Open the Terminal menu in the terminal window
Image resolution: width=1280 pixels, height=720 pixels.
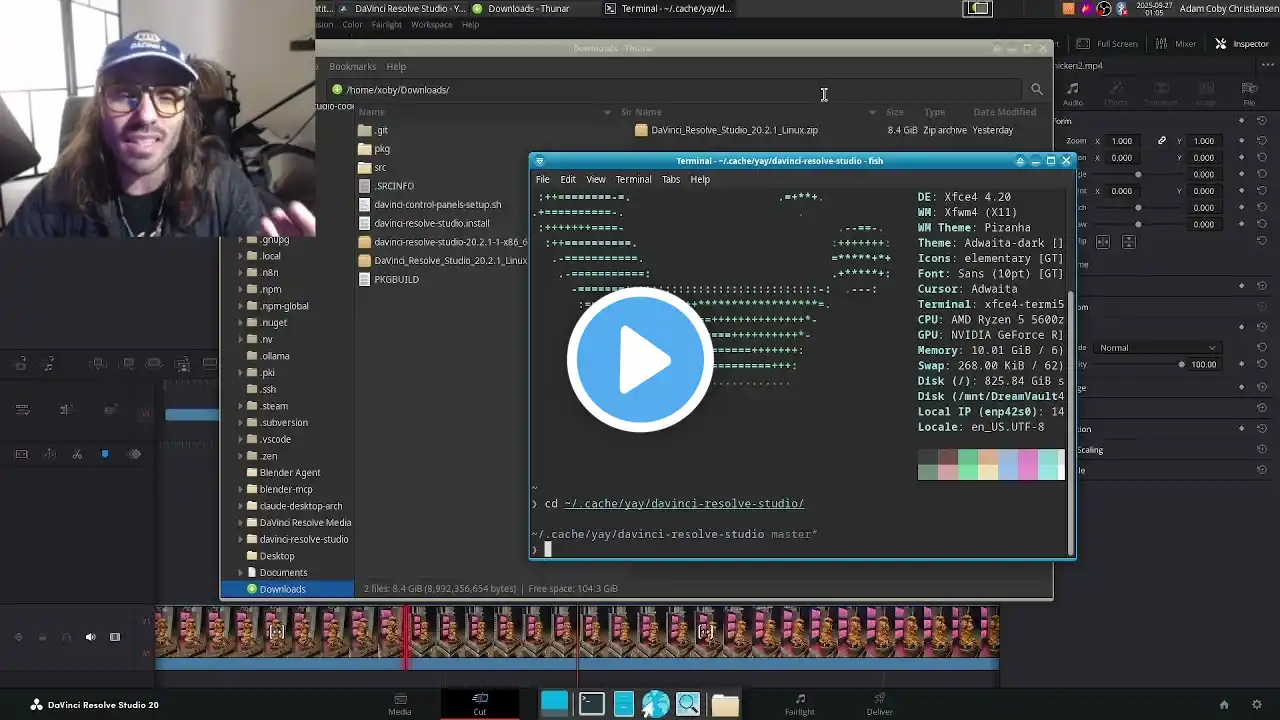pos(633,180)
